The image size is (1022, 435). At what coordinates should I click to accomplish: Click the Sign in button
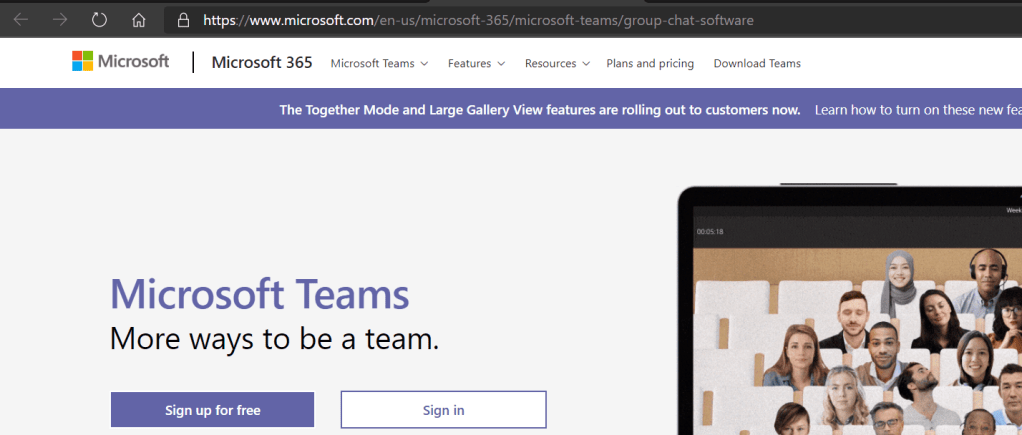click(x=443, y=410)
